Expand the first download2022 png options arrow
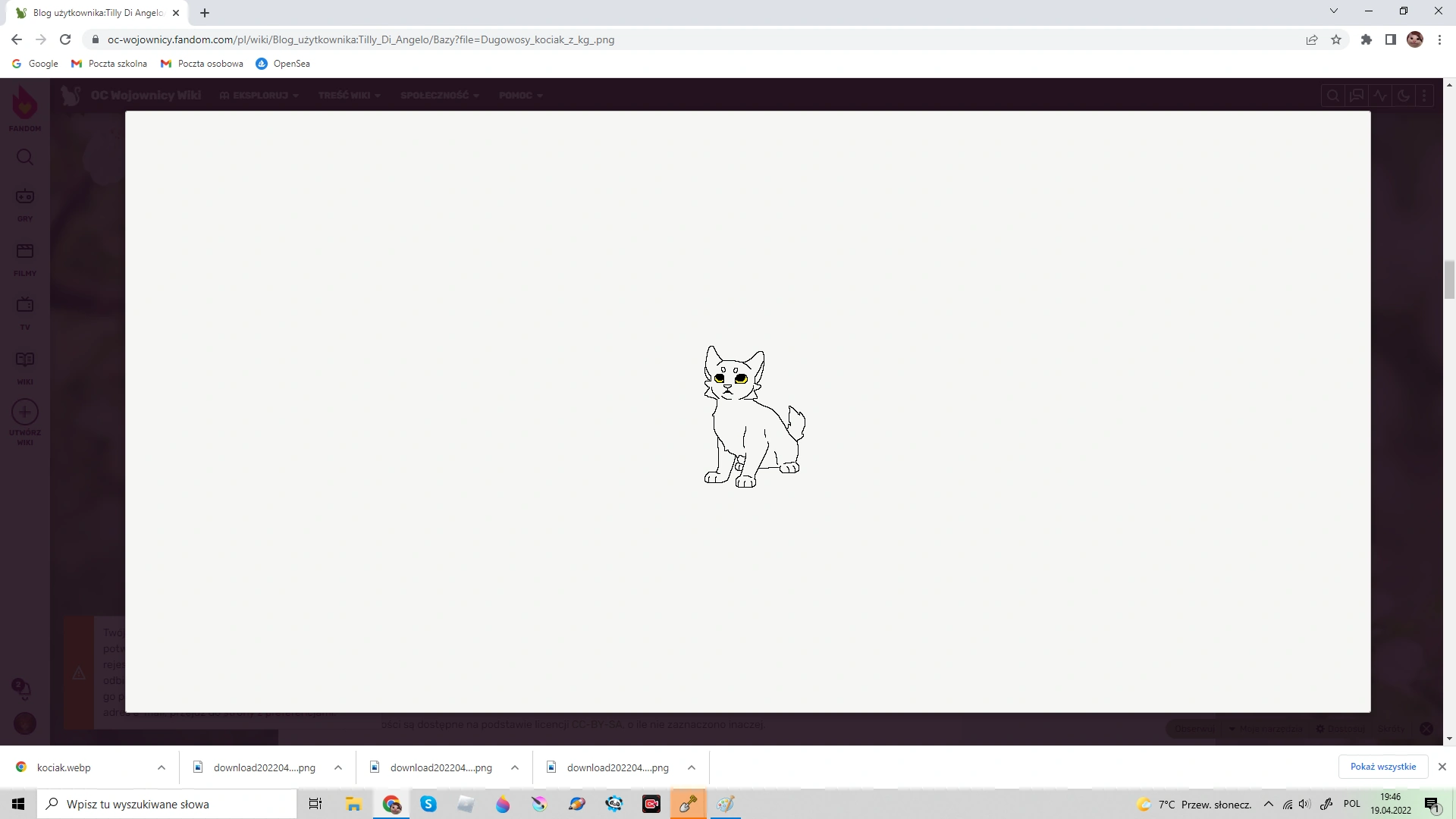This screenshot has height=819, width=1456. click(338, 767)
